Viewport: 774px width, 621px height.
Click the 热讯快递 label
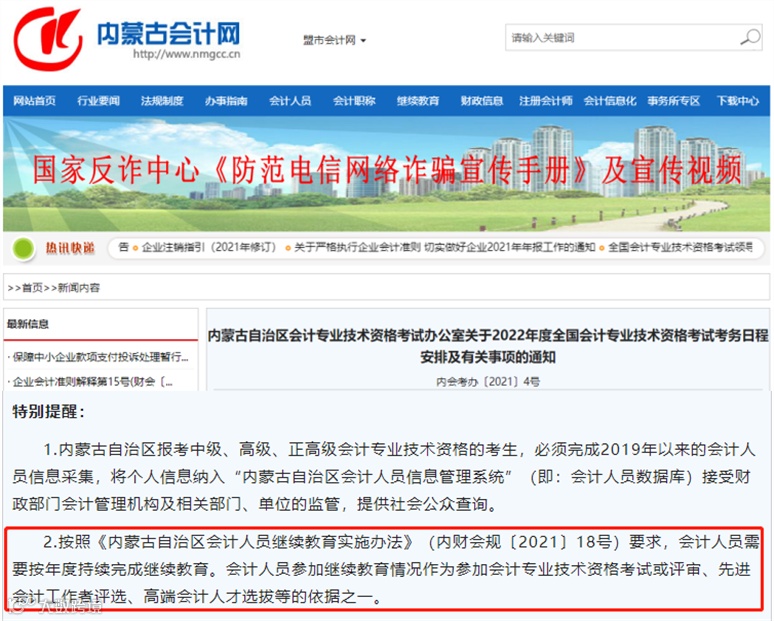(x=70, y=248)
